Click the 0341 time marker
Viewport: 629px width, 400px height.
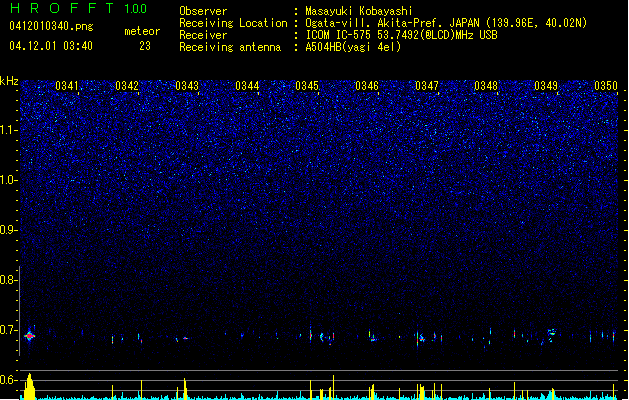pyautogui.click(x=67, y=86)
